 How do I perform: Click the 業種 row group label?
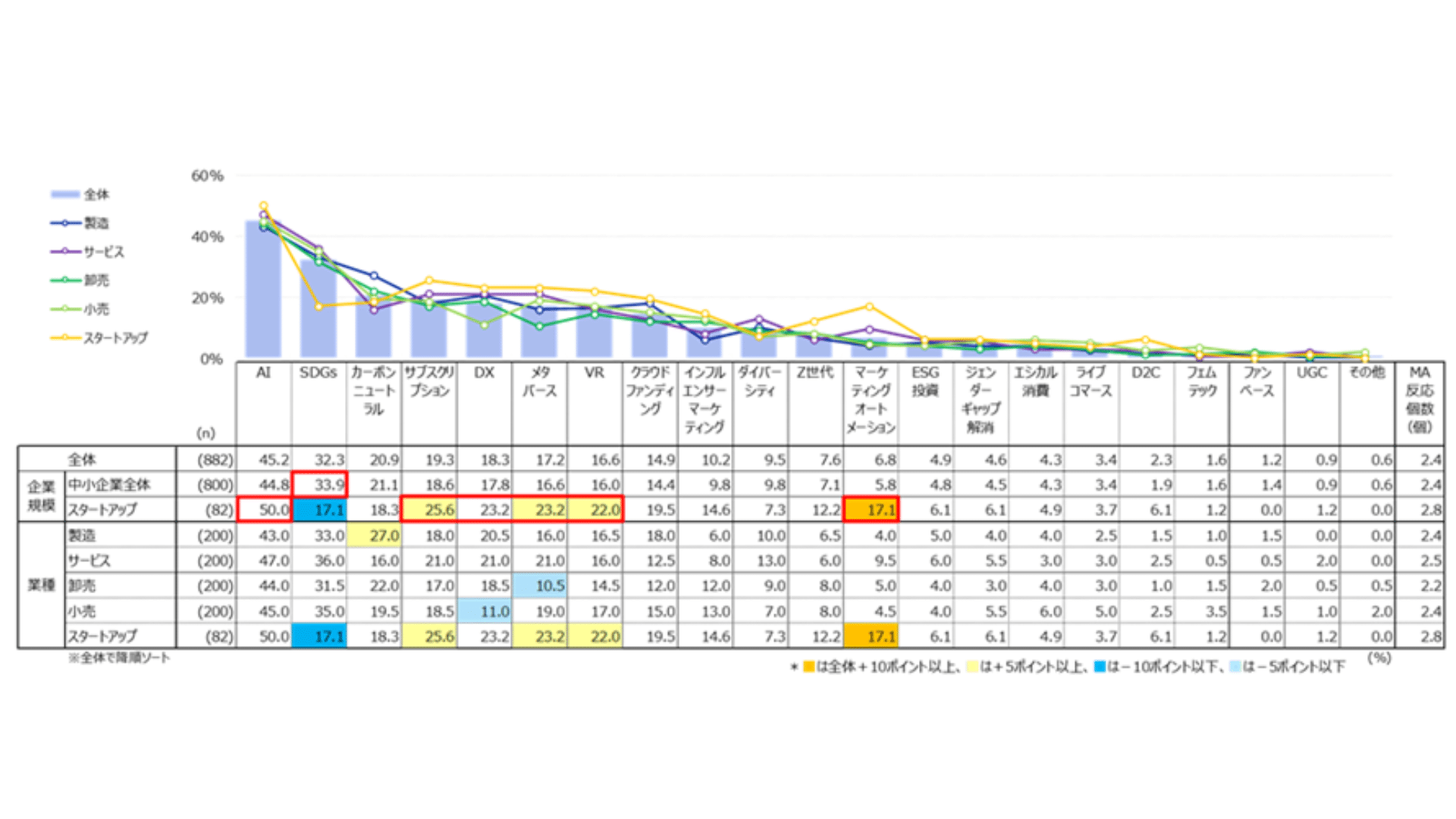(x=41, y=585)
